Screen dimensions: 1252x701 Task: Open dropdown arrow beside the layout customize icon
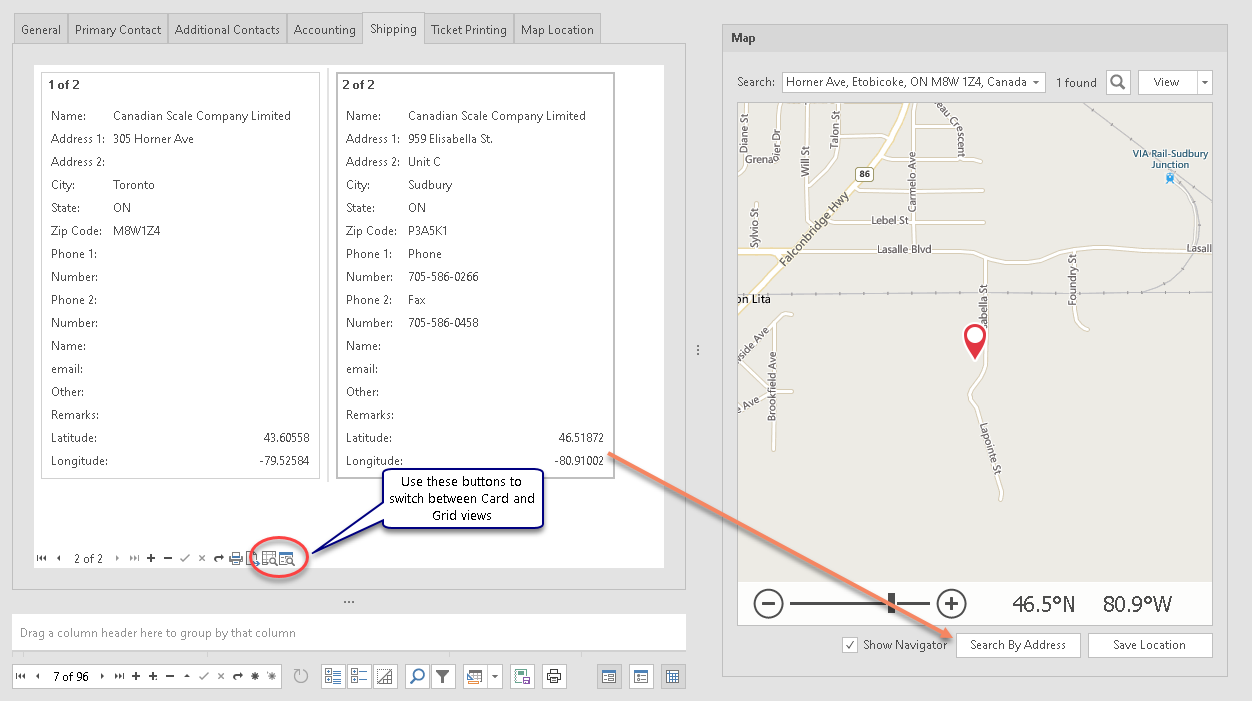point(496,677)
